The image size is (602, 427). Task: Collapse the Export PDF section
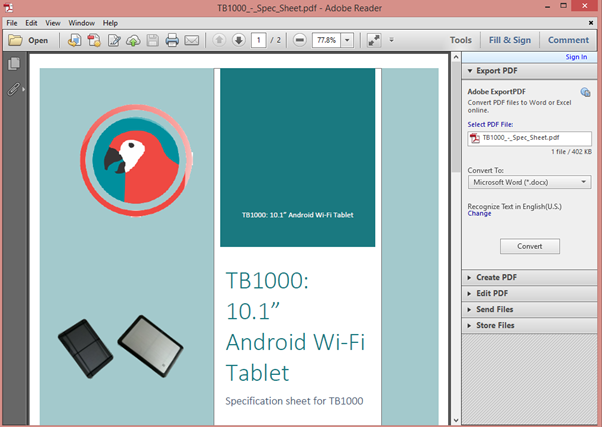coord(496,72)
